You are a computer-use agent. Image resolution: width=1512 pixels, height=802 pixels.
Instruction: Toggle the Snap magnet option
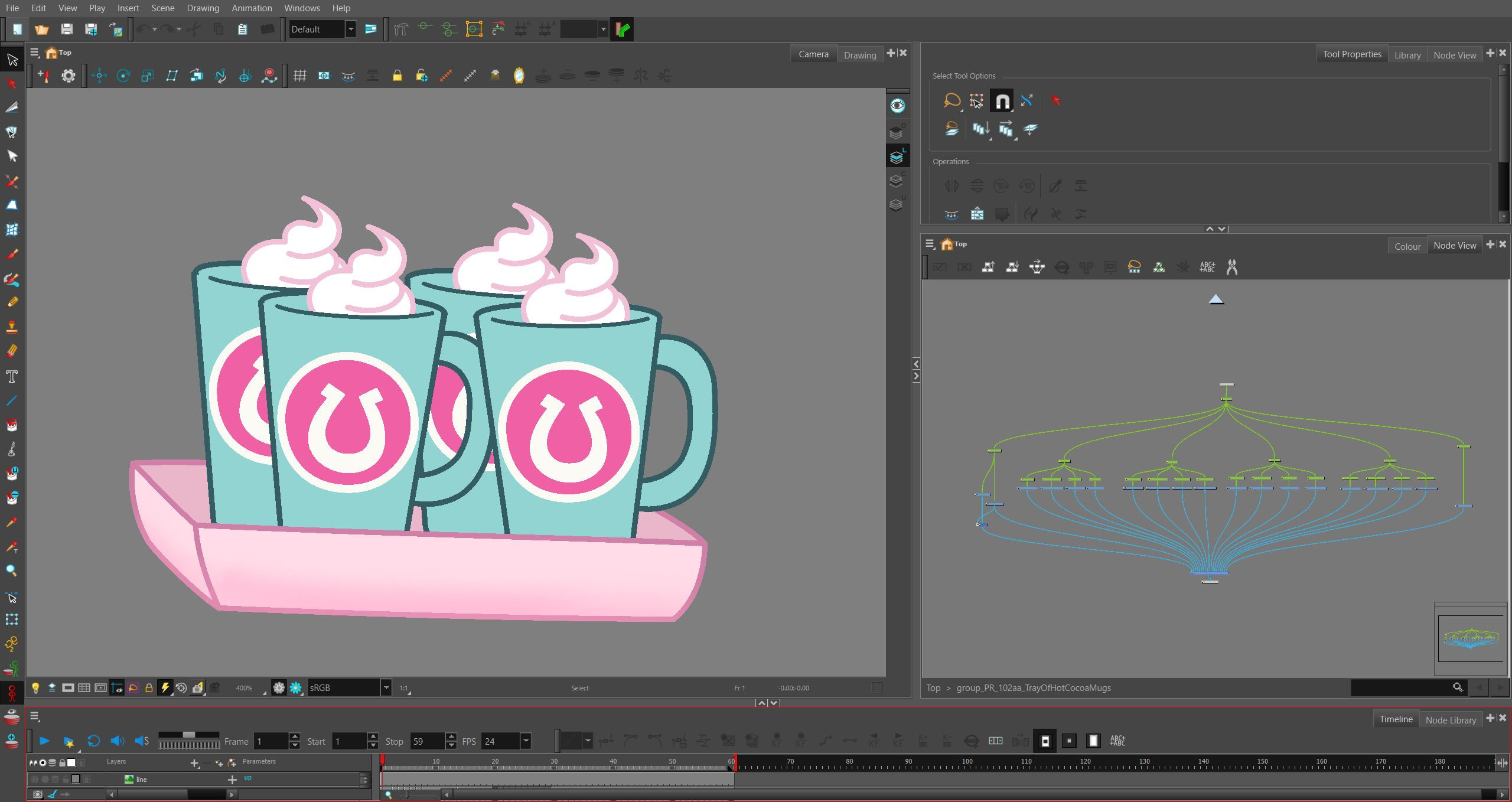click(x=1002, y=101)
